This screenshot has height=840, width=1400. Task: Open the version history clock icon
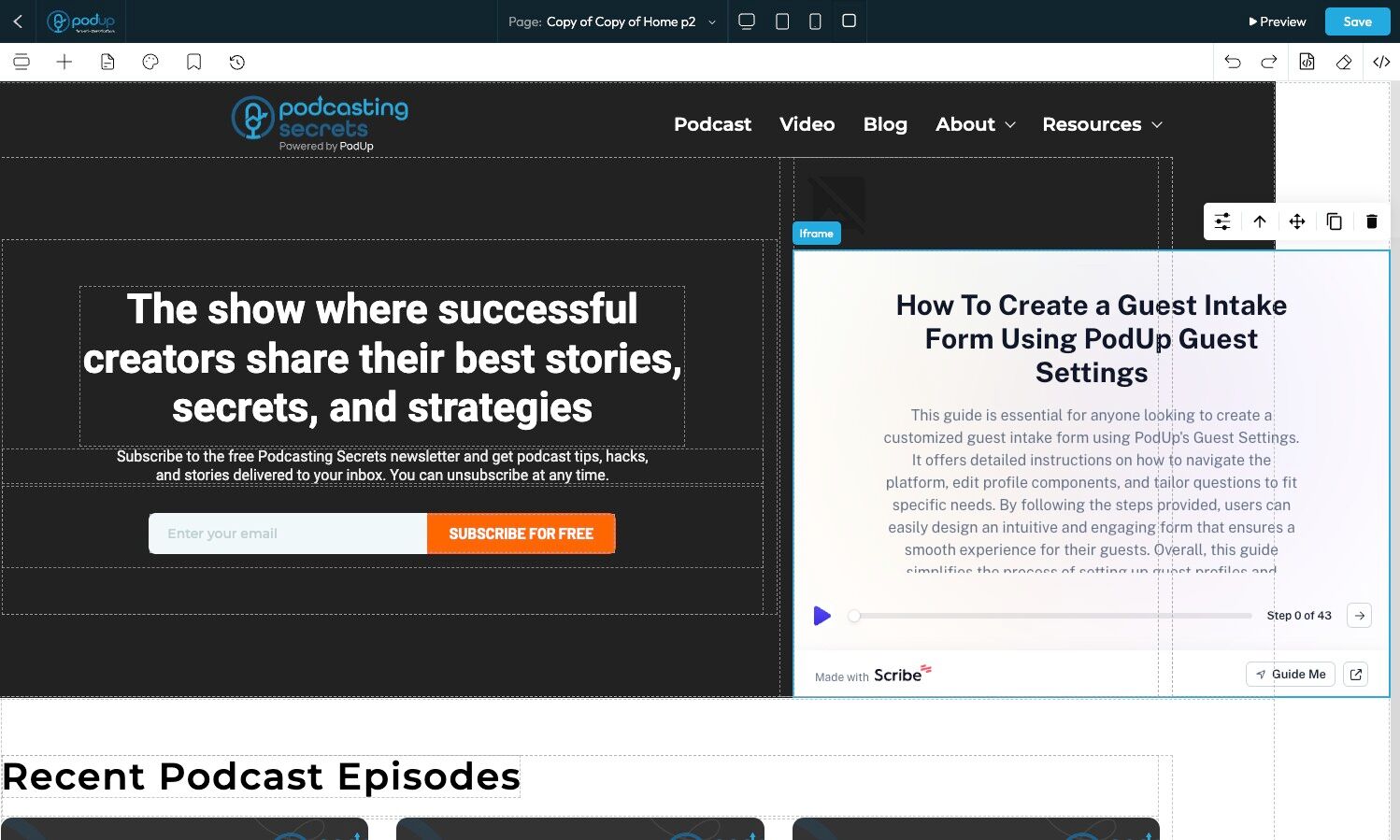coord(237,62)
